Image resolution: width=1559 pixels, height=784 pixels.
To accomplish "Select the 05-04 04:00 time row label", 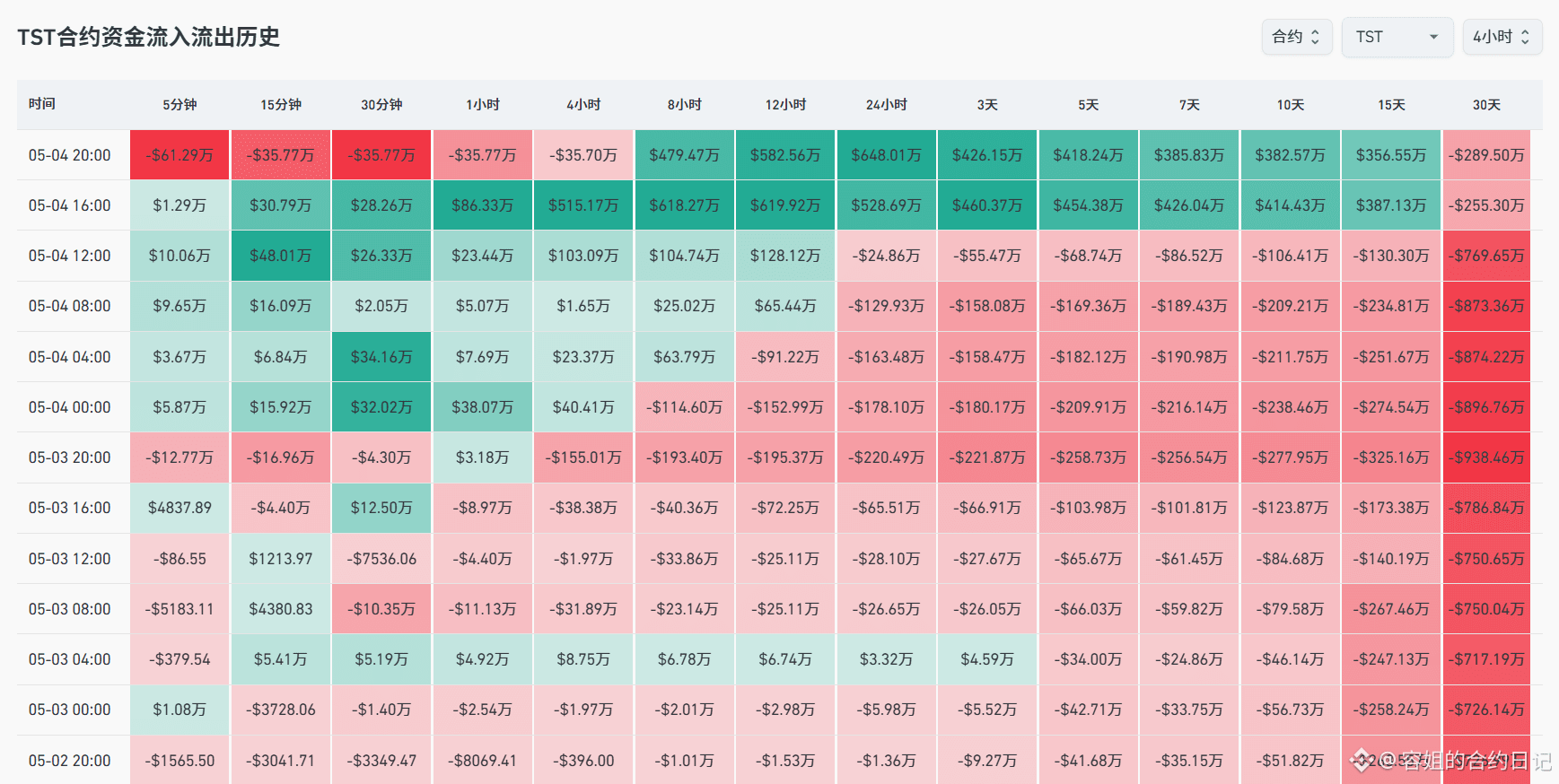I will [70, 357].
